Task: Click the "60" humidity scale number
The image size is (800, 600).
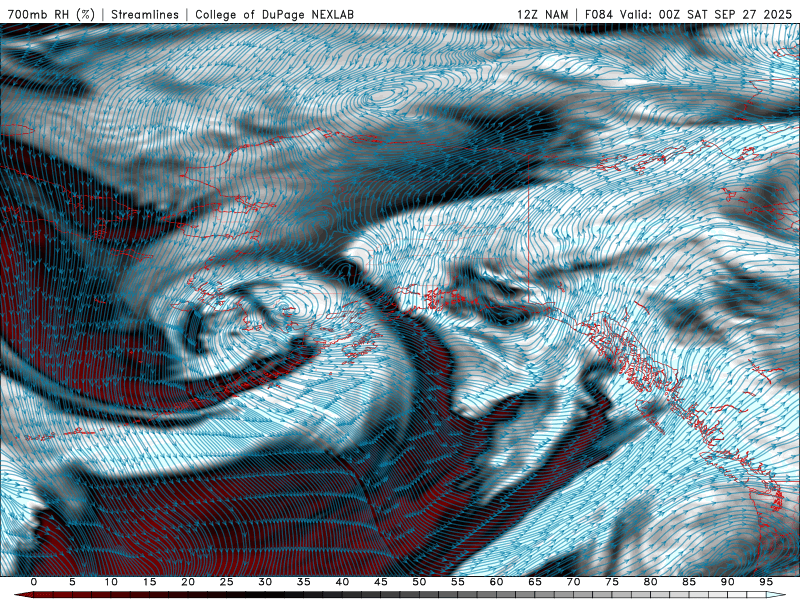Action: click(x=496, y=582)
